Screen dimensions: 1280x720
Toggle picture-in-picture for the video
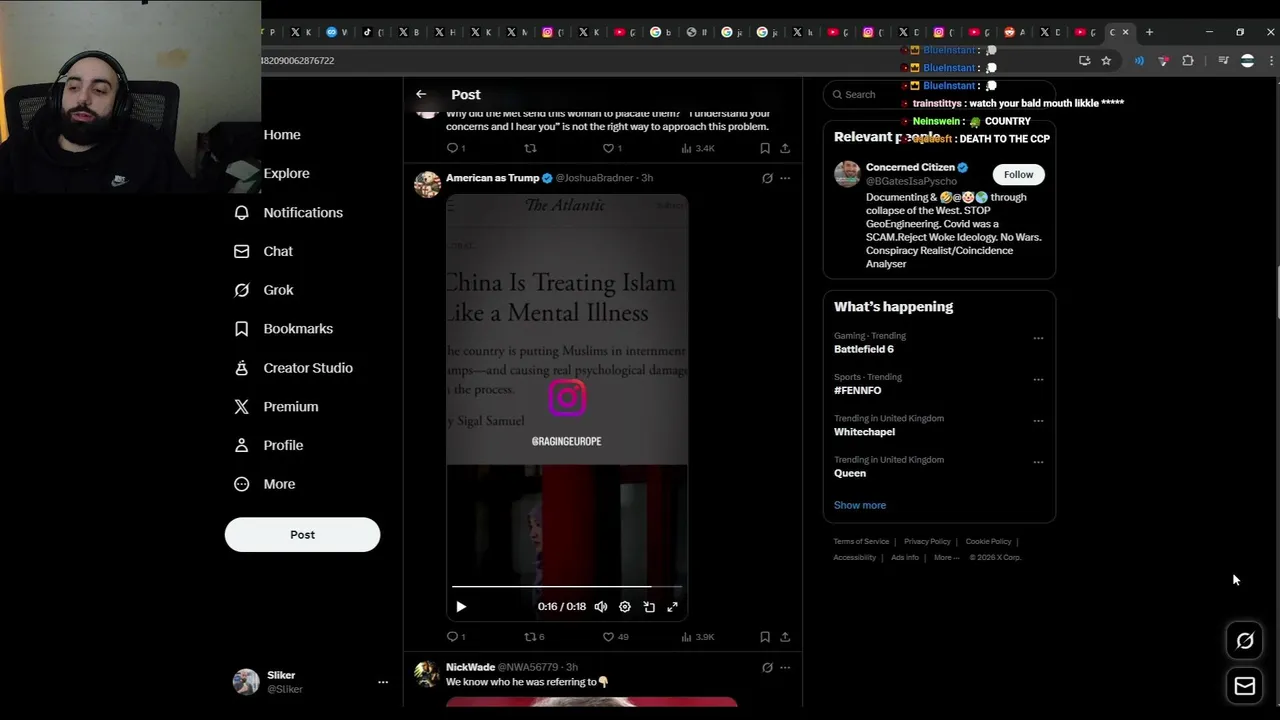tap(649, 607)
